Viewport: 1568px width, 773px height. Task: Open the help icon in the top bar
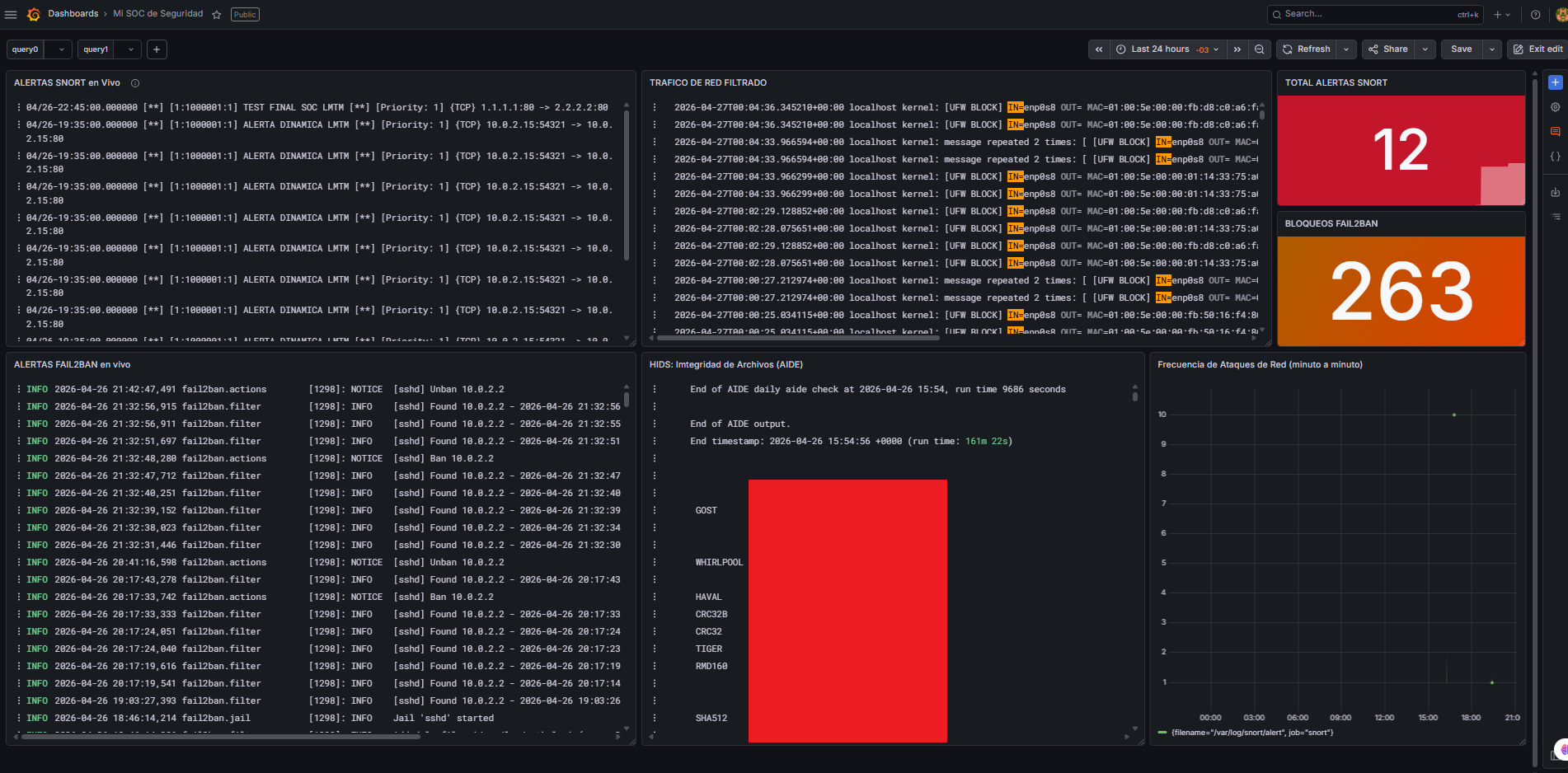click(1534, 14)
